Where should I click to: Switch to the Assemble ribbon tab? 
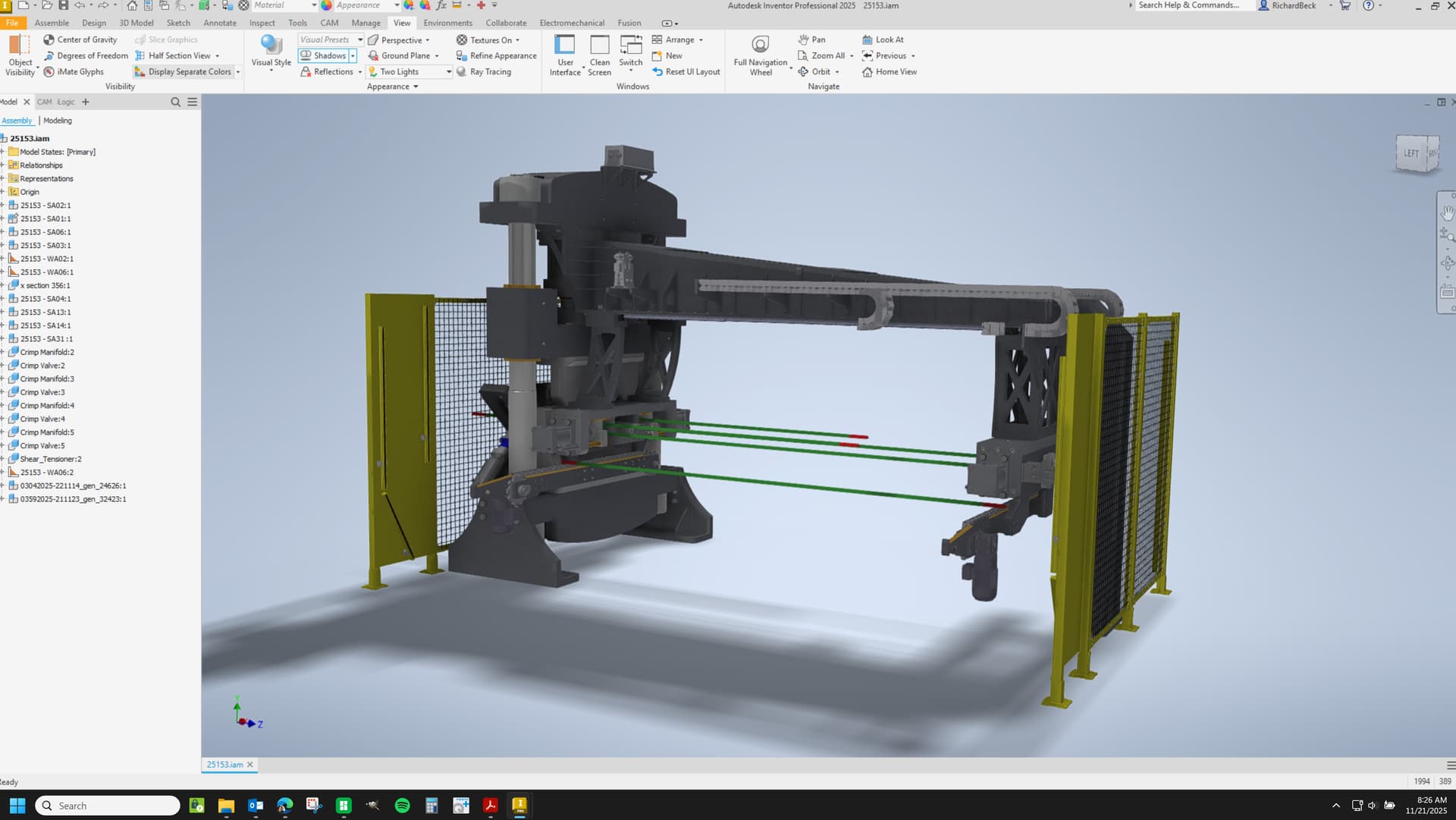coord(52,23)
